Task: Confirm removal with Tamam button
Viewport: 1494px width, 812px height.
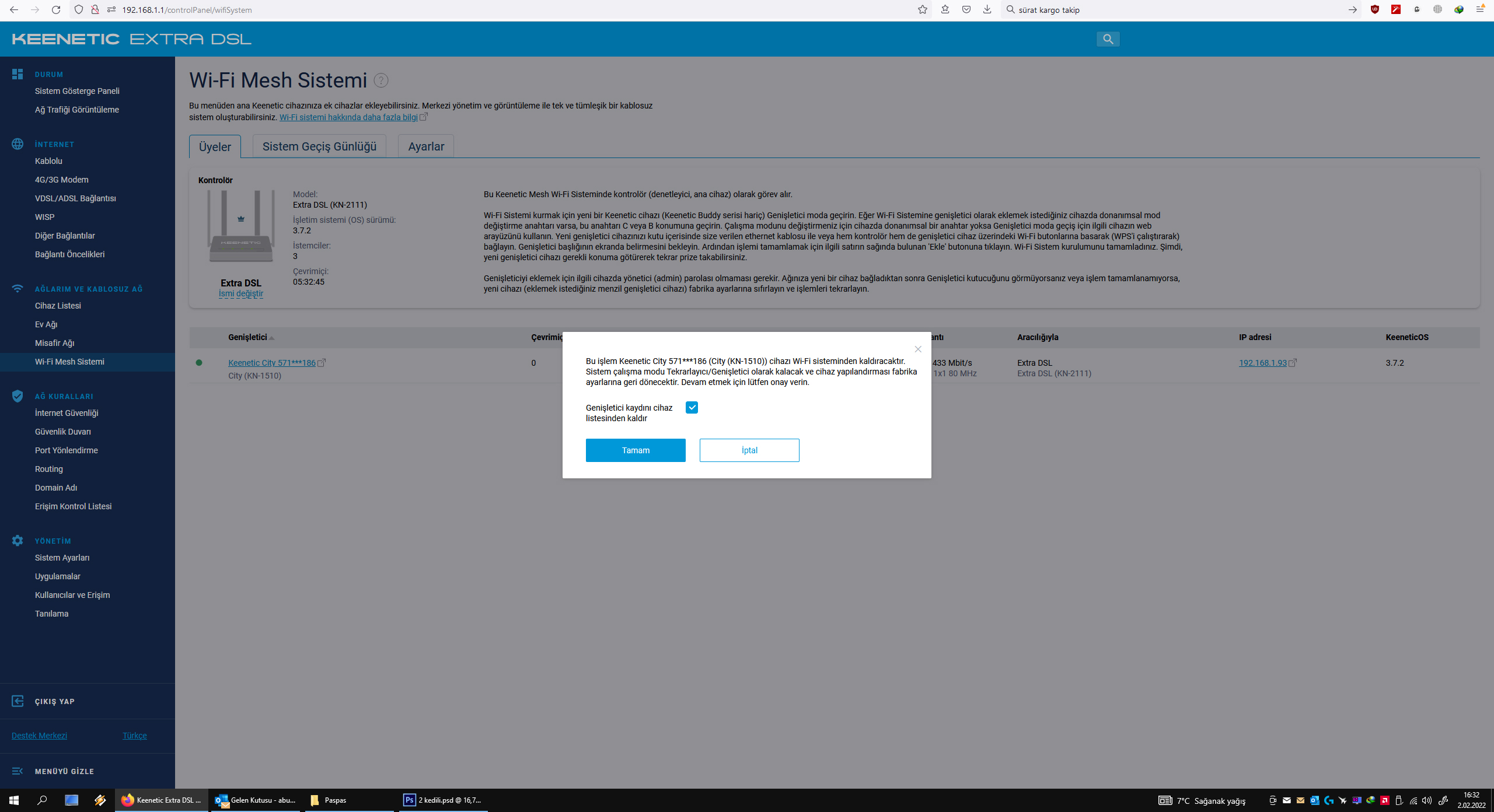Action: (x=636, y=450)
